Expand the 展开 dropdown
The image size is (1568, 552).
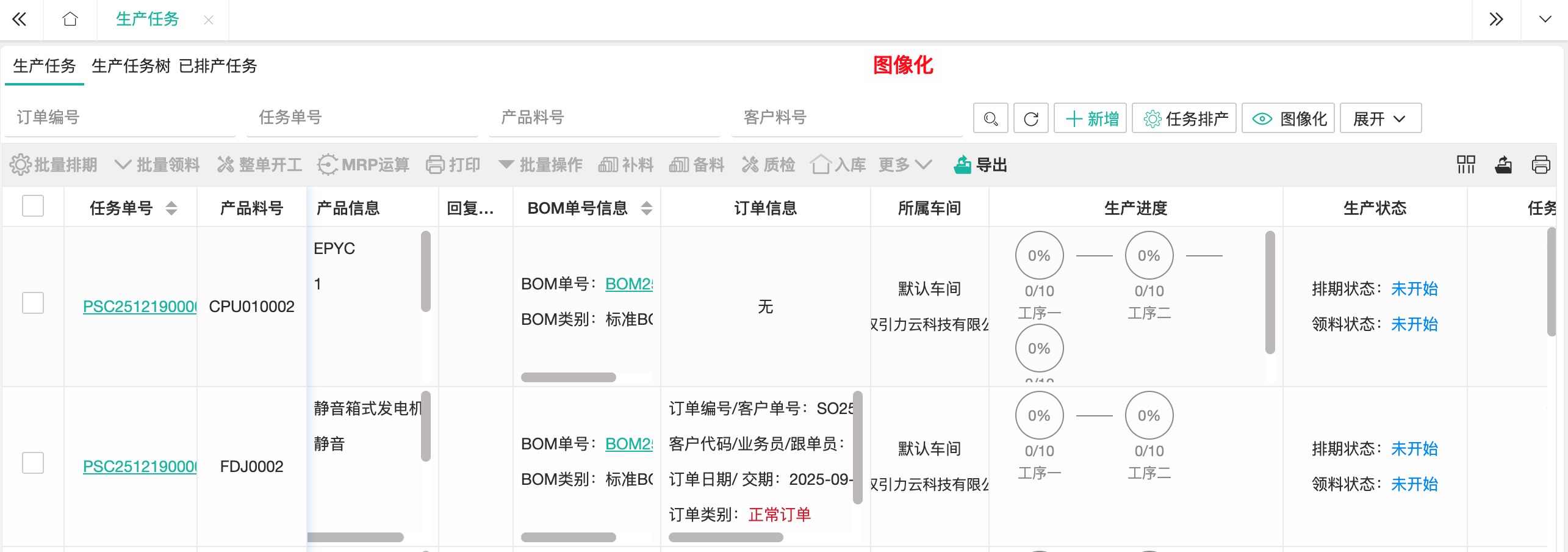coord(1380,118)
